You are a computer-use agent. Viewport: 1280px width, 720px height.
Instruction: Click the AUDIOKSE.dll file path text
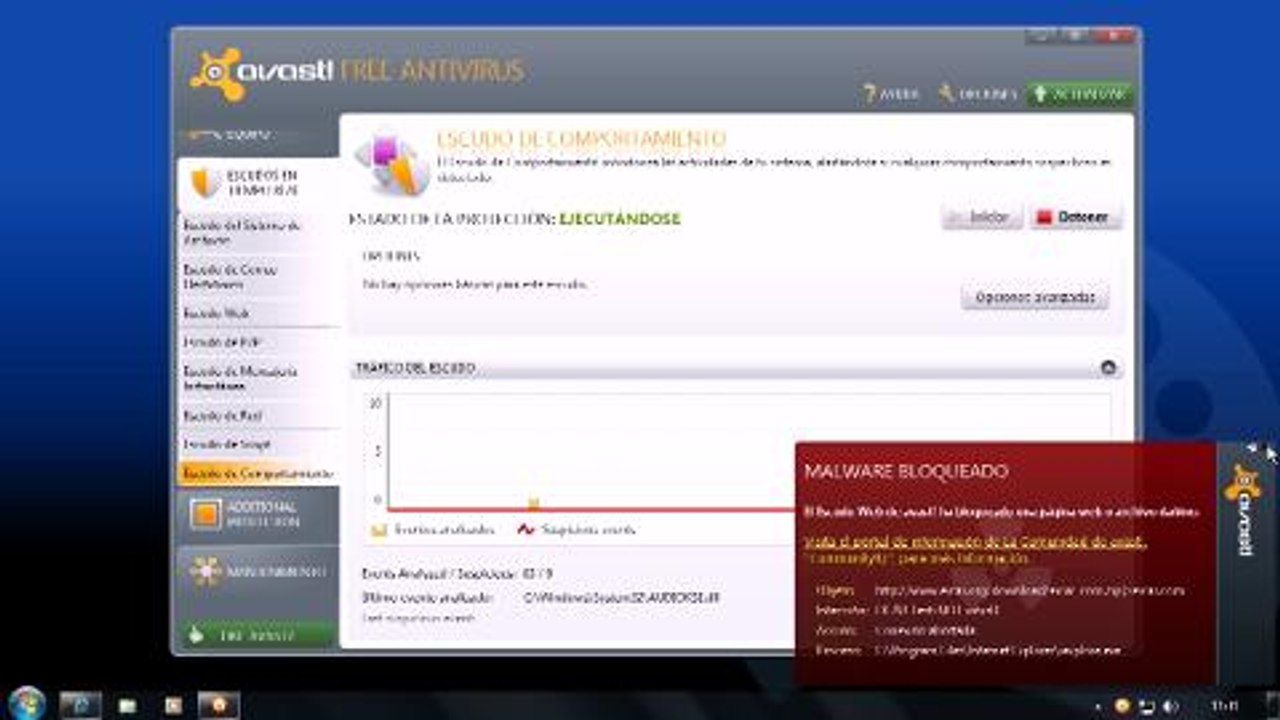coord(622,598)
